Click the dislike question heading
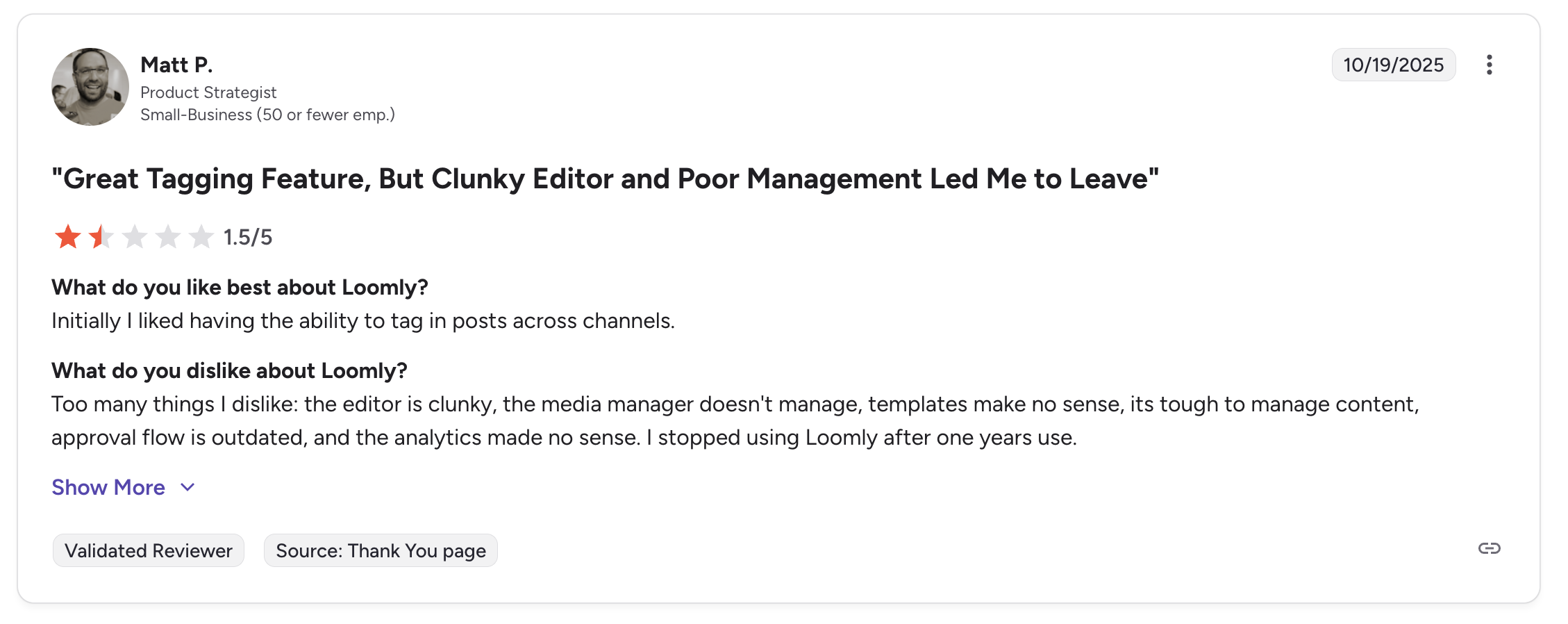 (x=229, y=370)
